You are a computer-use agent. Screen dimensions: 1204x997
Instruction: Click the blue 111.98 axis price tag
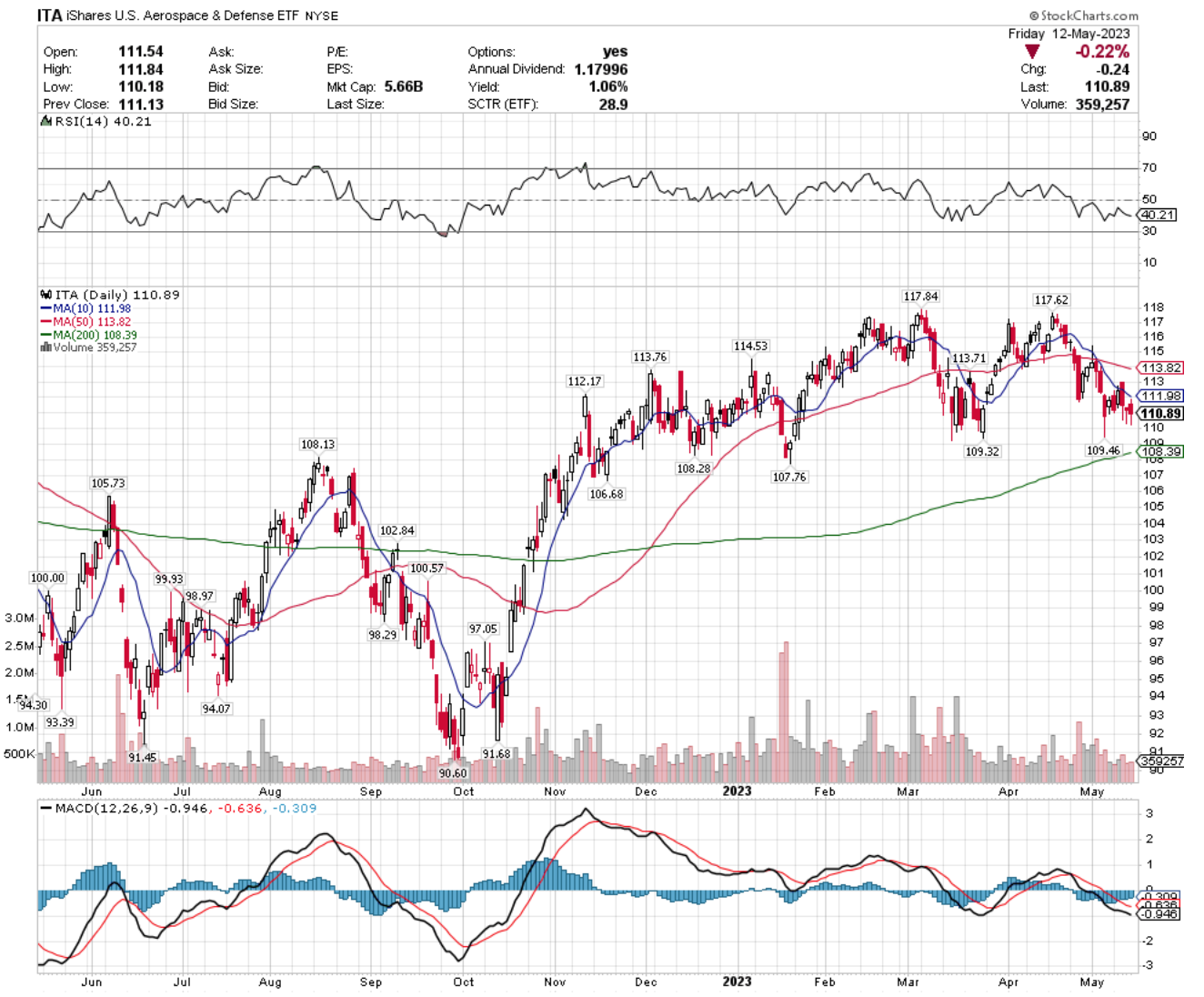pyautogui.click(x=1162, y=396)
